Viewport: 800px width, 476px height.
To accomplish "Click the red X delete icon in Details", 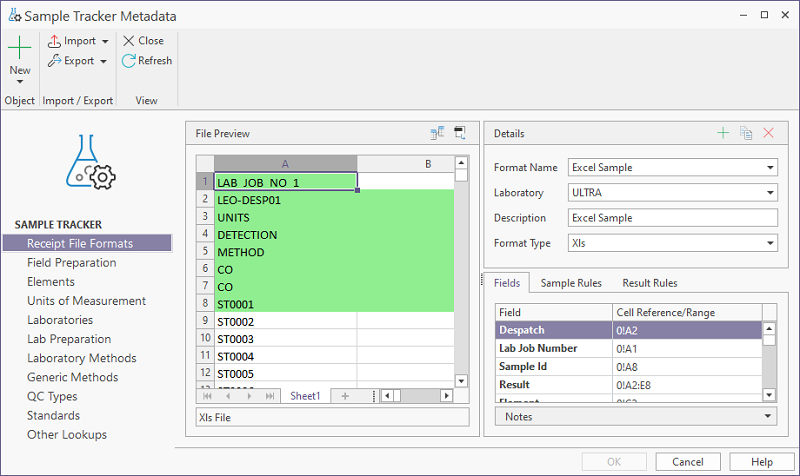I will [768, 133].
